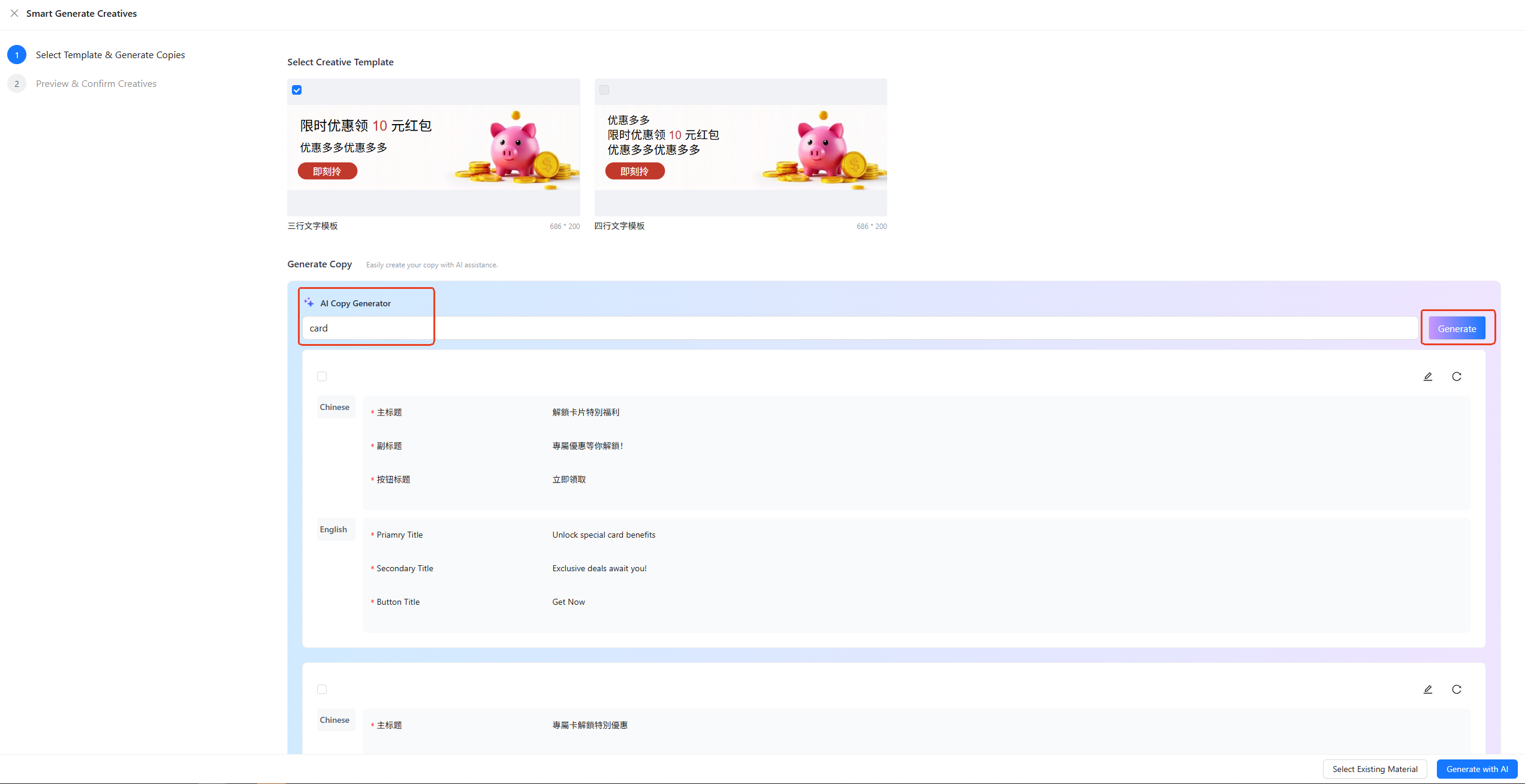Select the first generated copy checkbox

(322, 376)
